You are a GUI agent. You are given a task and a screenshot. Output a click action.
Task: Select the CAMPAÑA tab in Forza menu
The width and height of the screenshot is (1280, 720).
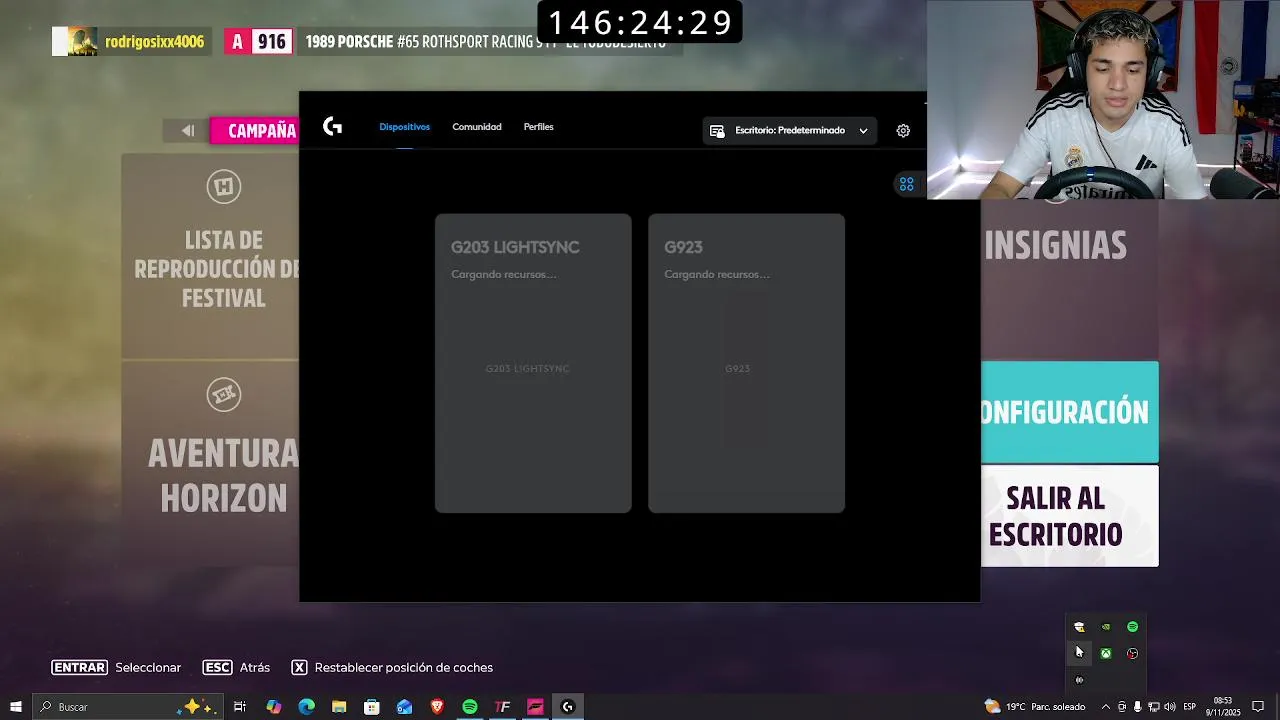point(255,131)
